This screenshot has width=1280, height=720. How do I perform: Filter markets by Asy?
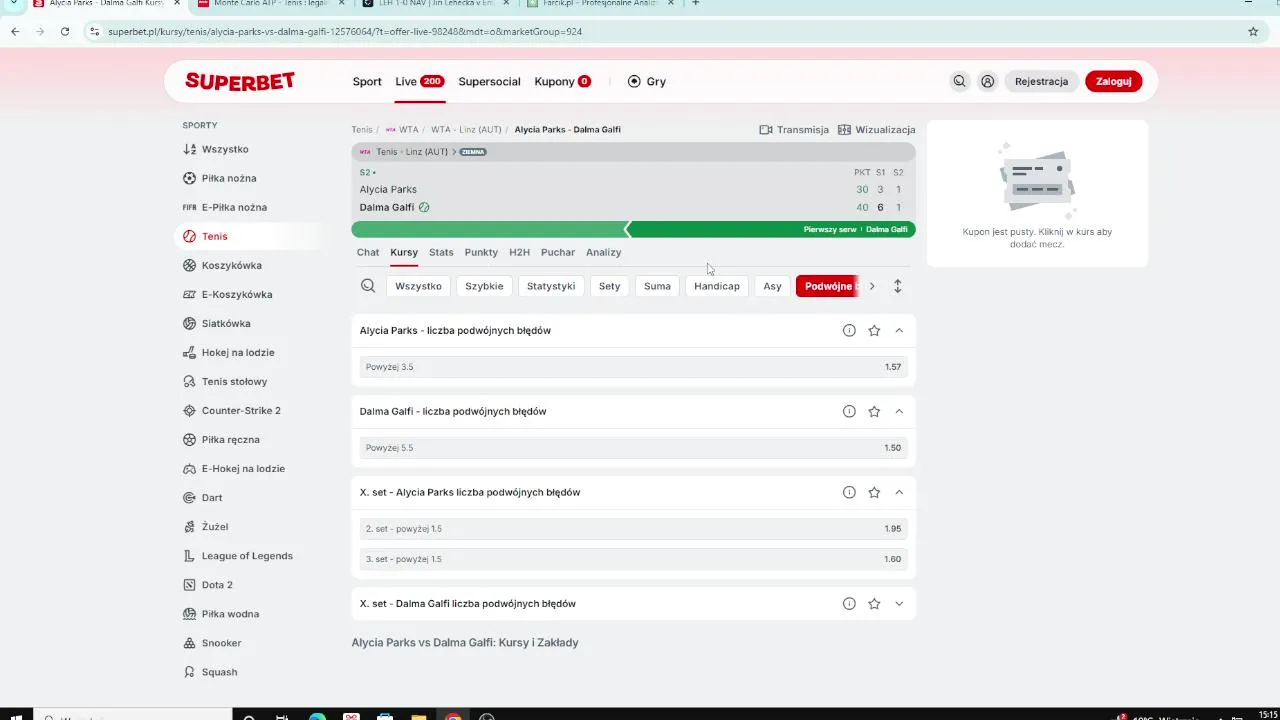[772, 286]
